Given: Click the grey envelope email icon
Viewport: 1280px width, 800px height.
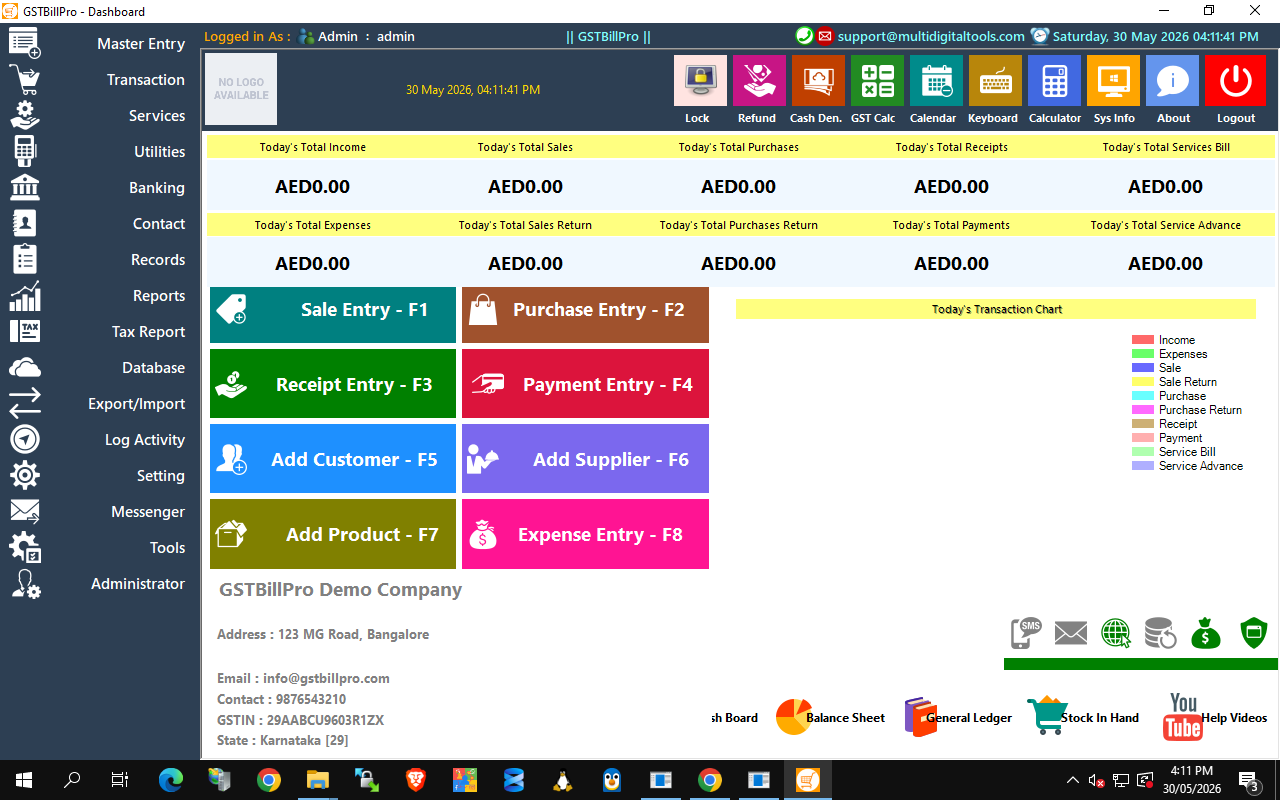Looking at the screenshot, I should coord(1070,633).
